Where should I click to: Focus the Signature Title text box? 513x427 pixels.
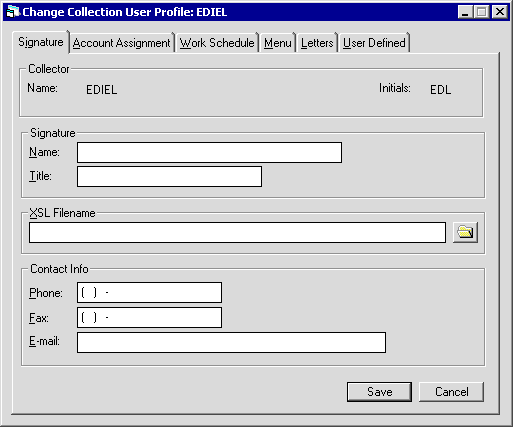point(169,177)
